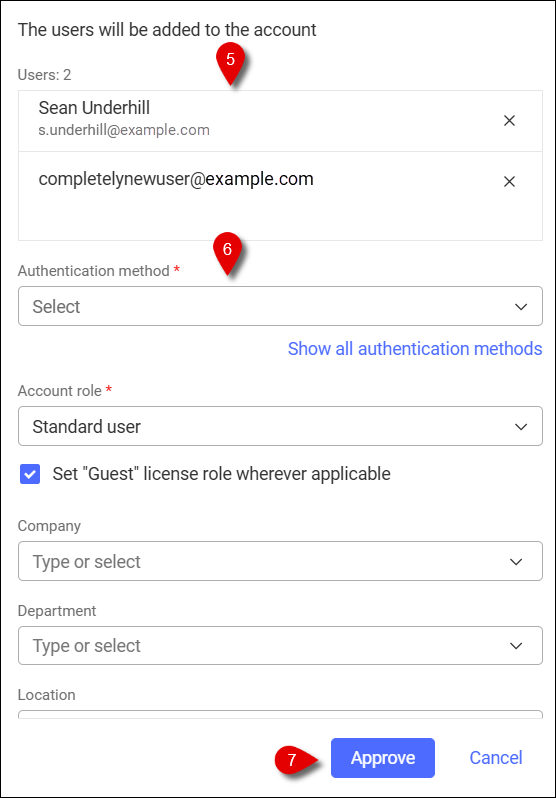556x798 pixels.
Task: Remove Sean Underhill from the users list
Action: click(509, 121)
